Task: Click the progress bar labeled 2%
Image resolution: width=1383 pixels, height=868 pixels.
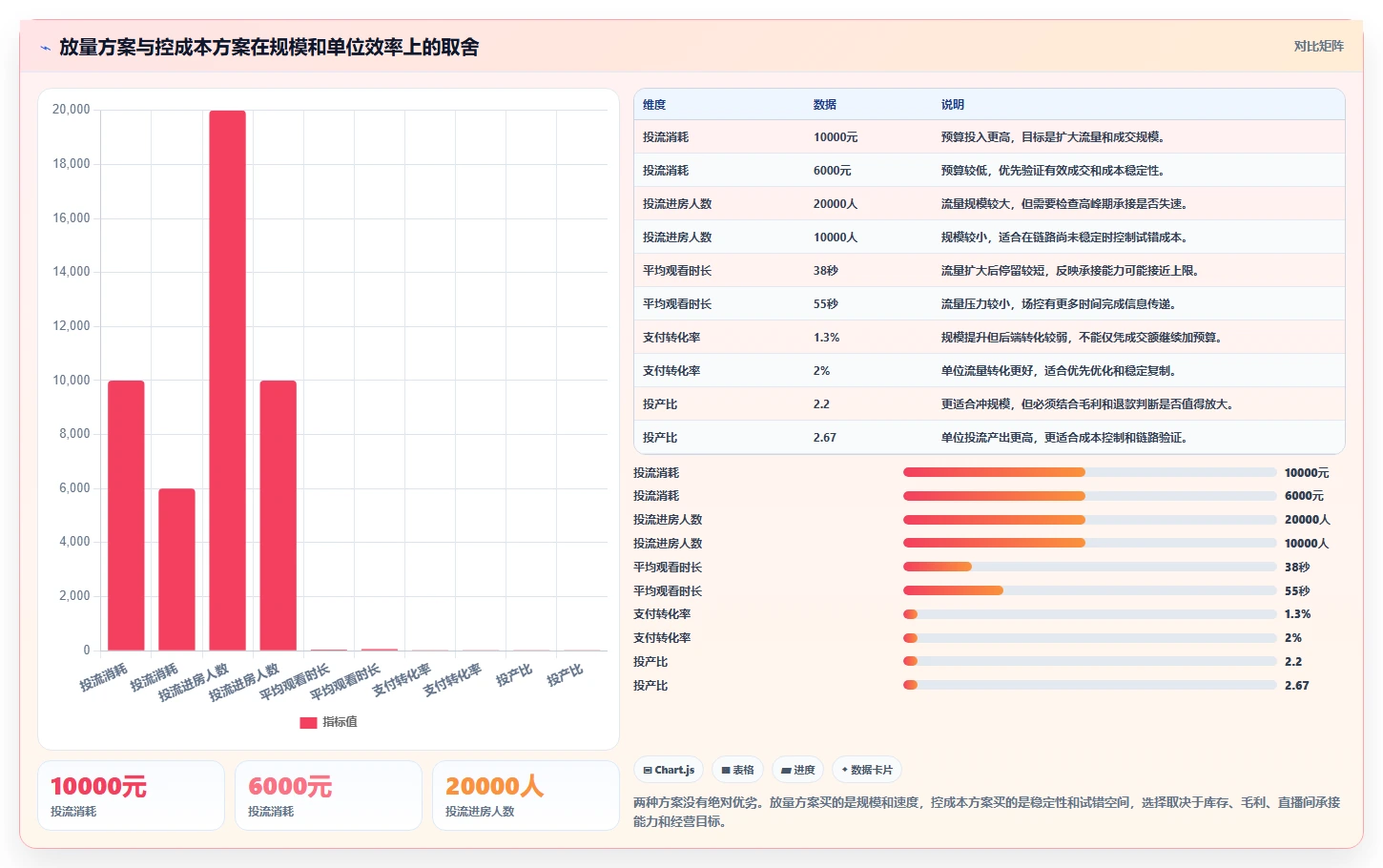Action: tap(1089, 638)
